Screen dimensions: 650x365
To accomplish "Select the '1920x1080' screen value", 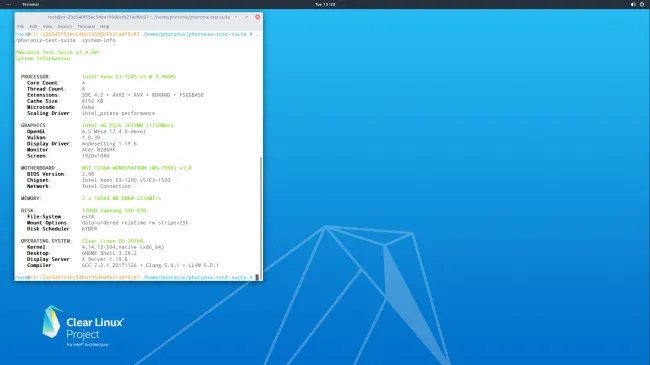I will (95, 156).
